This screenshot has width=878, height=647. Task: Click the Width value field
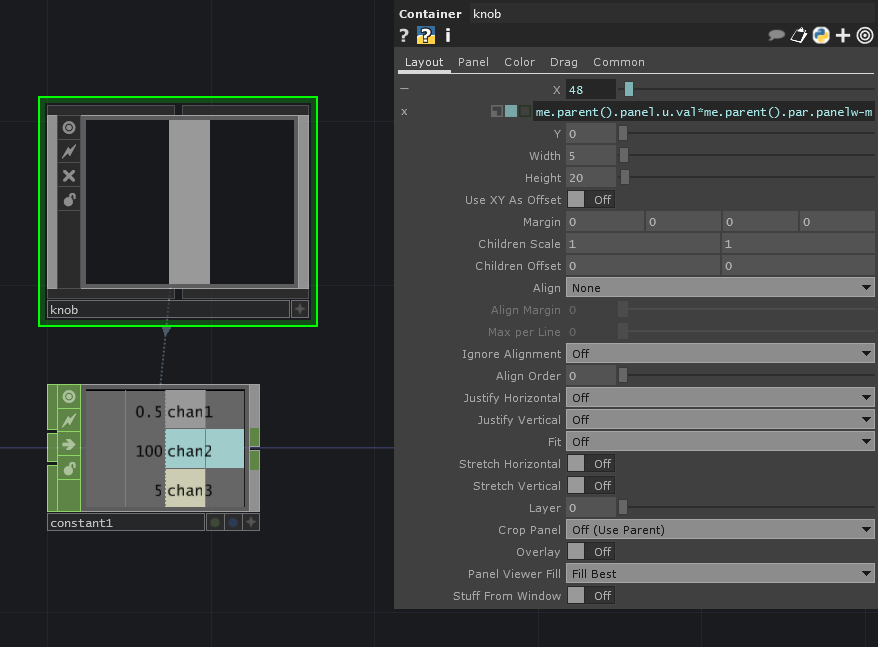coord(590,156)
